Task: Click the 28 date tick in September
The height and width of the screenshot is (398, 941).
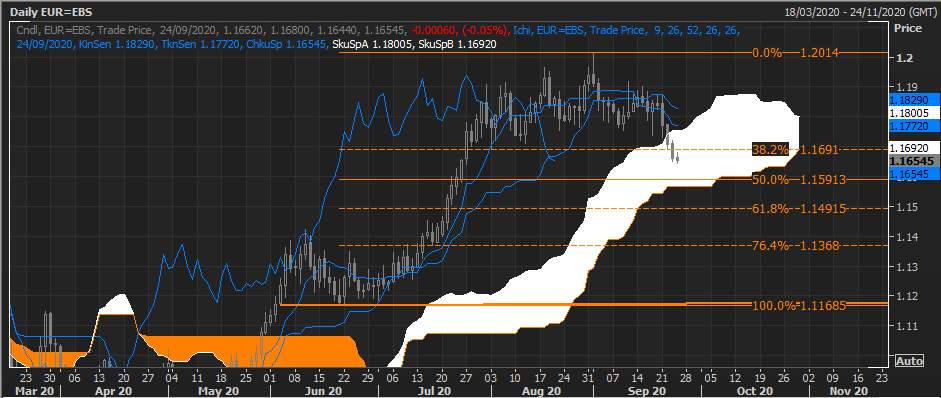Action: [685, 378]
